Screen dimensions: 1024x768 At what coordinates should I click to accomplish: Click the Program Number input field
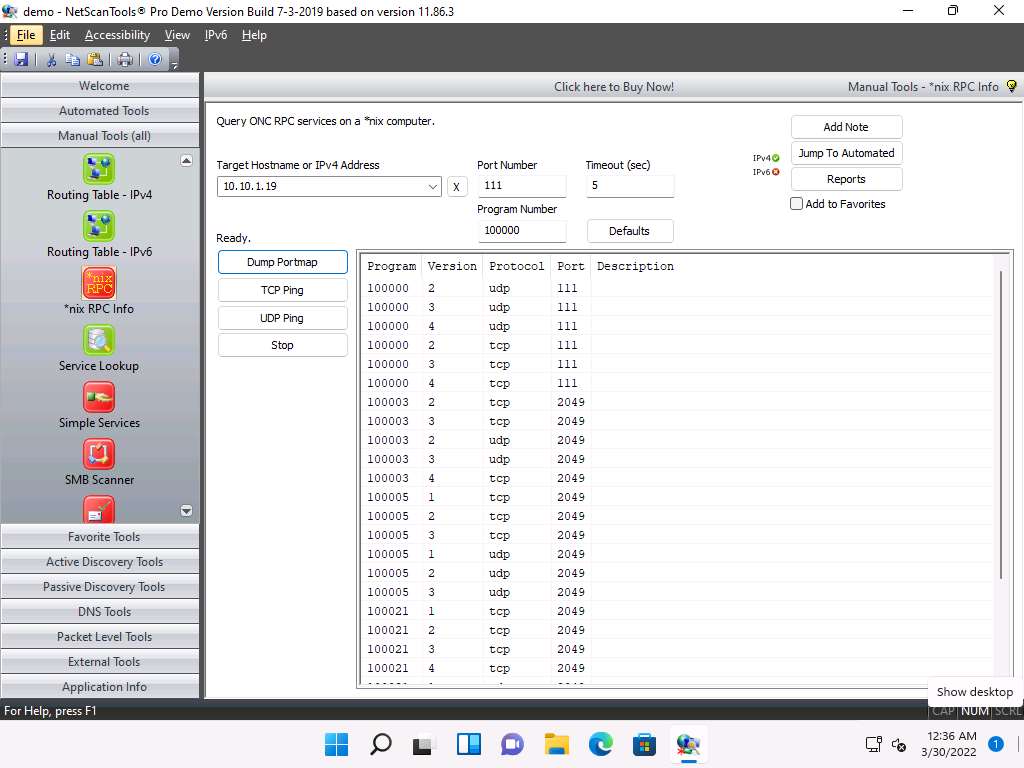[x=521, y=230]
